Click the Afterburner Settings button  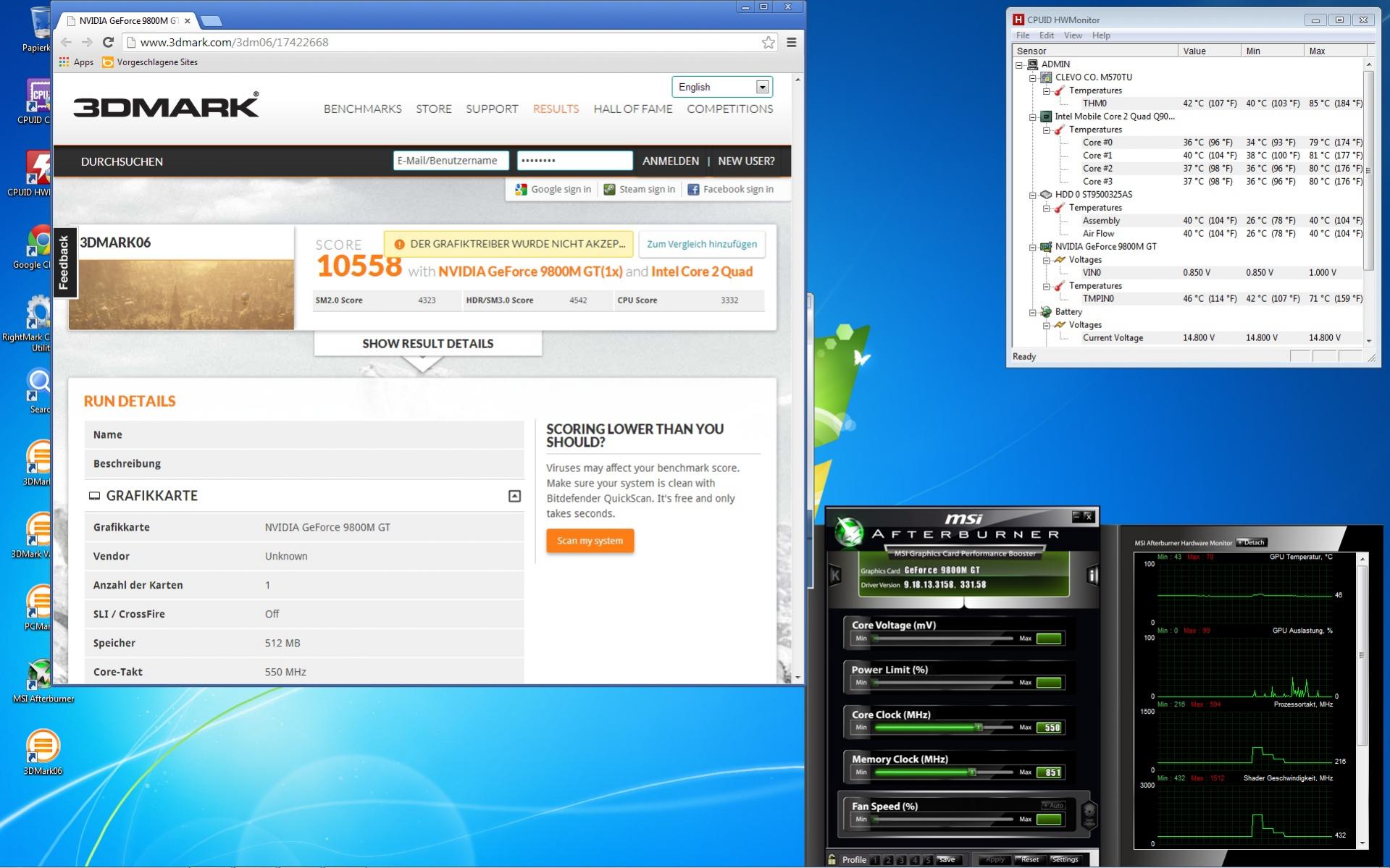[1065, 860]
